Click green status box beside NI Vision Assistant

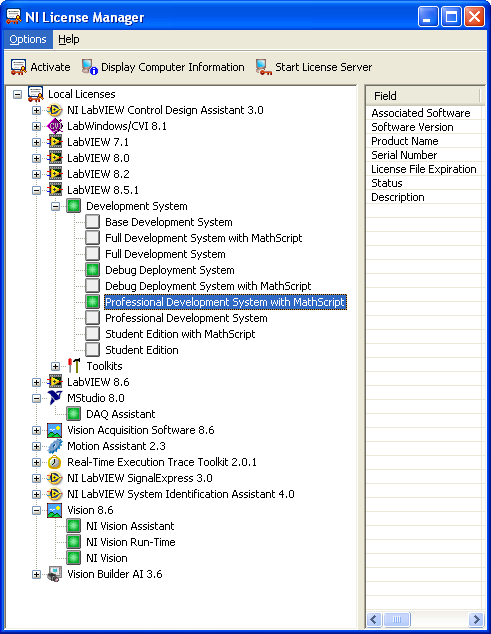pyautogui.click(x=74, y=526)
